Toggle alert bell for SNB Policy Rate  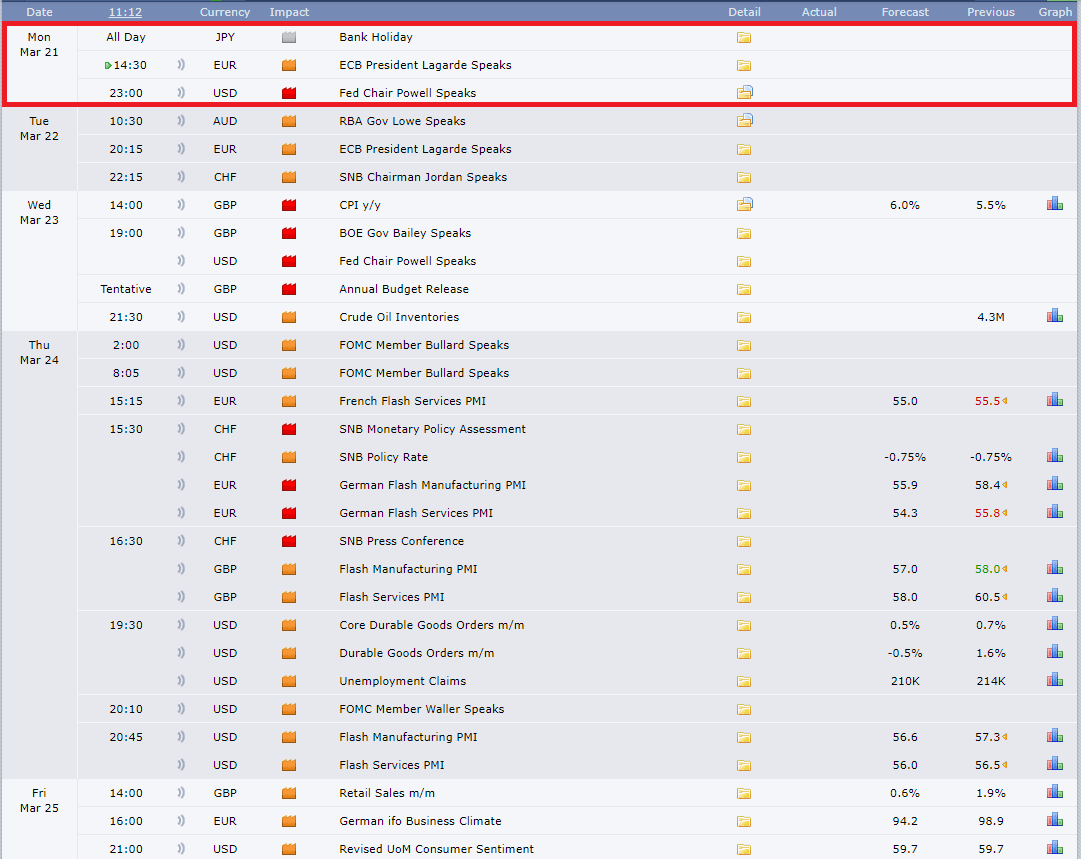click(181, 457)
